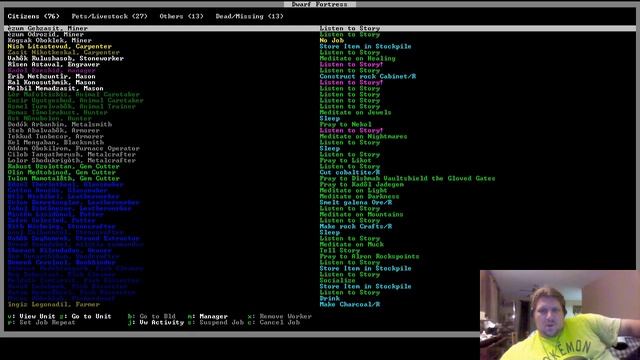The image size is (640, 360).
Task: Select Tekkud Tunbecor, Armorer
Action: 56,136
